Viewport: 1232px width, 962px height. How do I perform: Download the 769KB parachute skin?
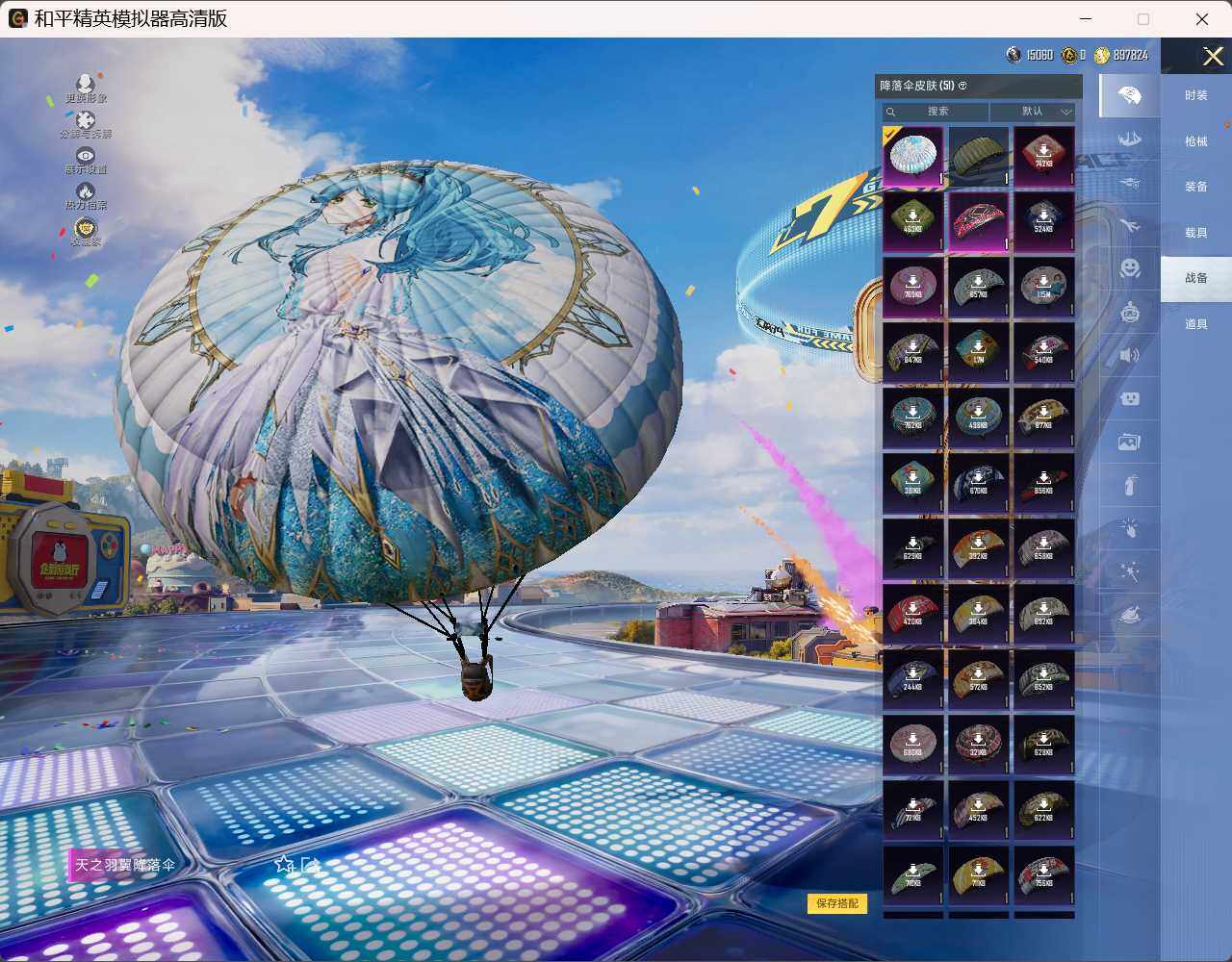click(913, 287)
